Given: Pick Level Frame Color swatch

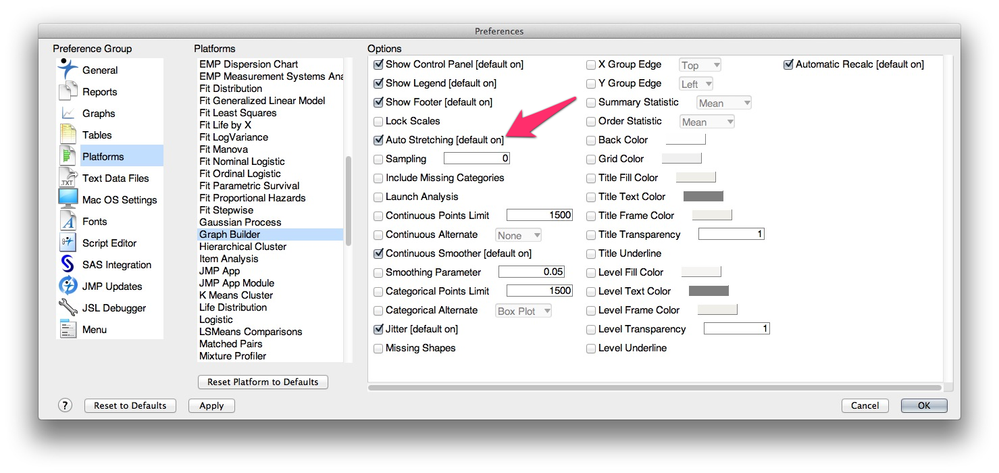Looking at the screenshot, I should 717,310.
